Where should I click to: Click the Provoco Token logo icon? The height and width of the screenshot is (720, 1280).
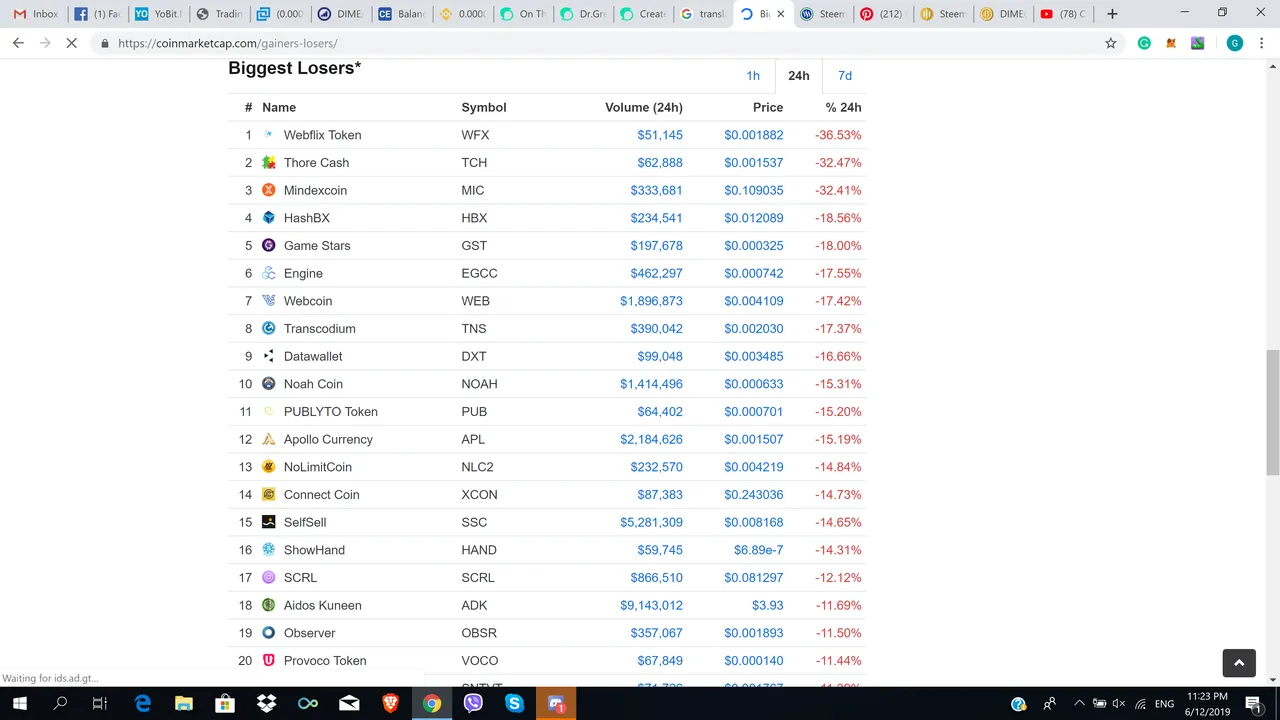[x=268, y=660]
